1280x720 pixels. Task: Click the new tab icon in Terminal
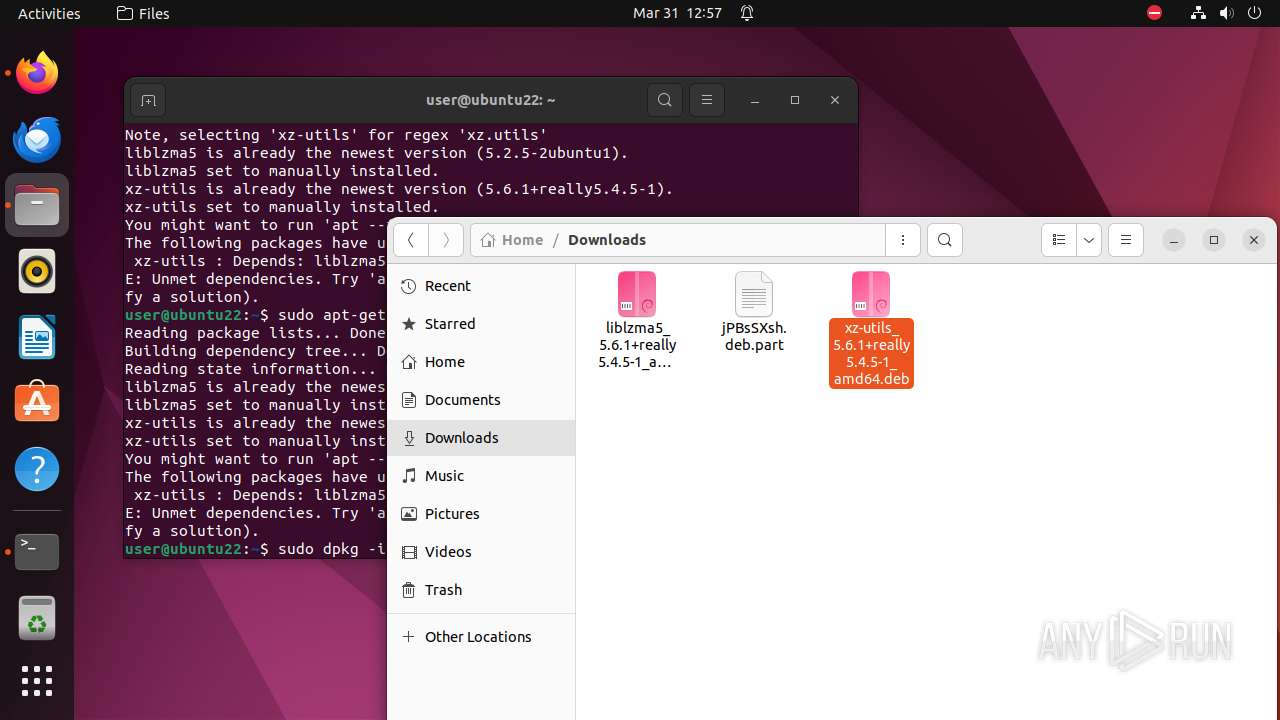pyautogui.click(x=148, y=100)
